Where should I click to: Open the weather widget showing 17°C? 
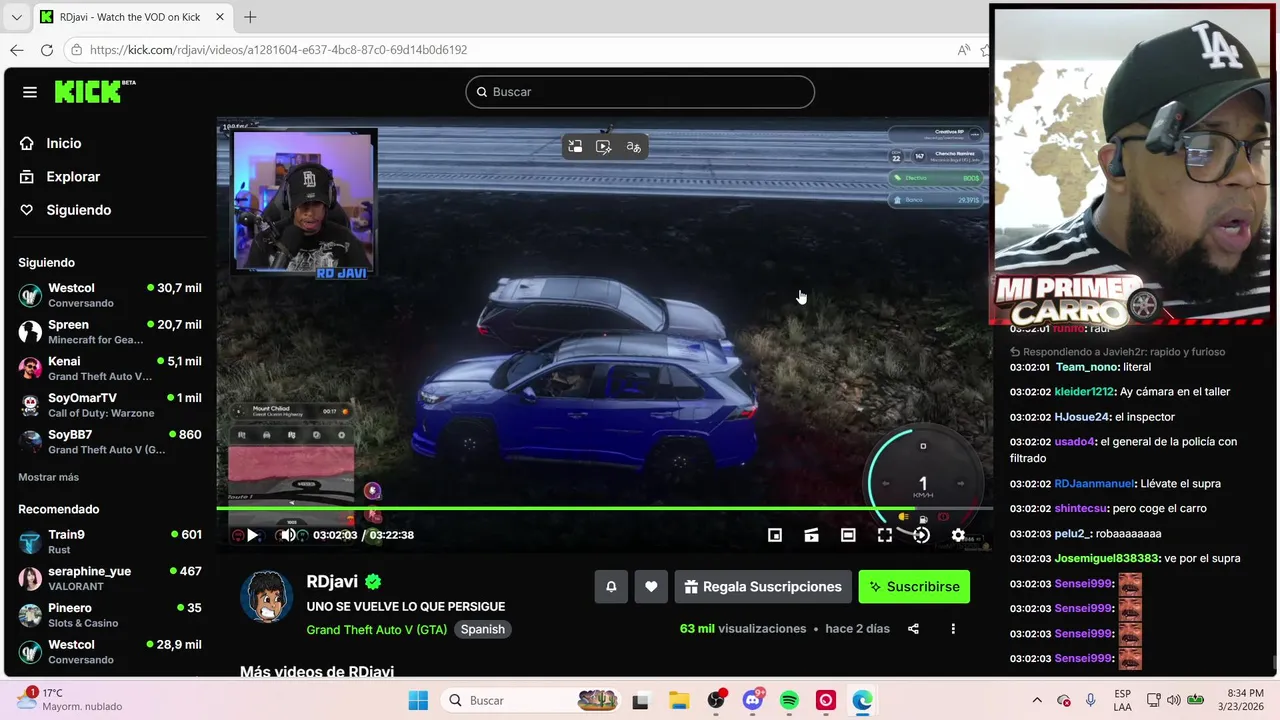pyautogui.click(x=67, y=700)
